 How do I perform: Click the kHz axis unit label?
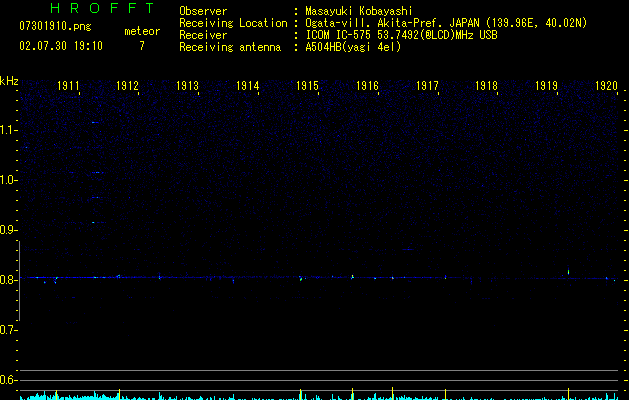pyautogui.click(x=9, y=81)
